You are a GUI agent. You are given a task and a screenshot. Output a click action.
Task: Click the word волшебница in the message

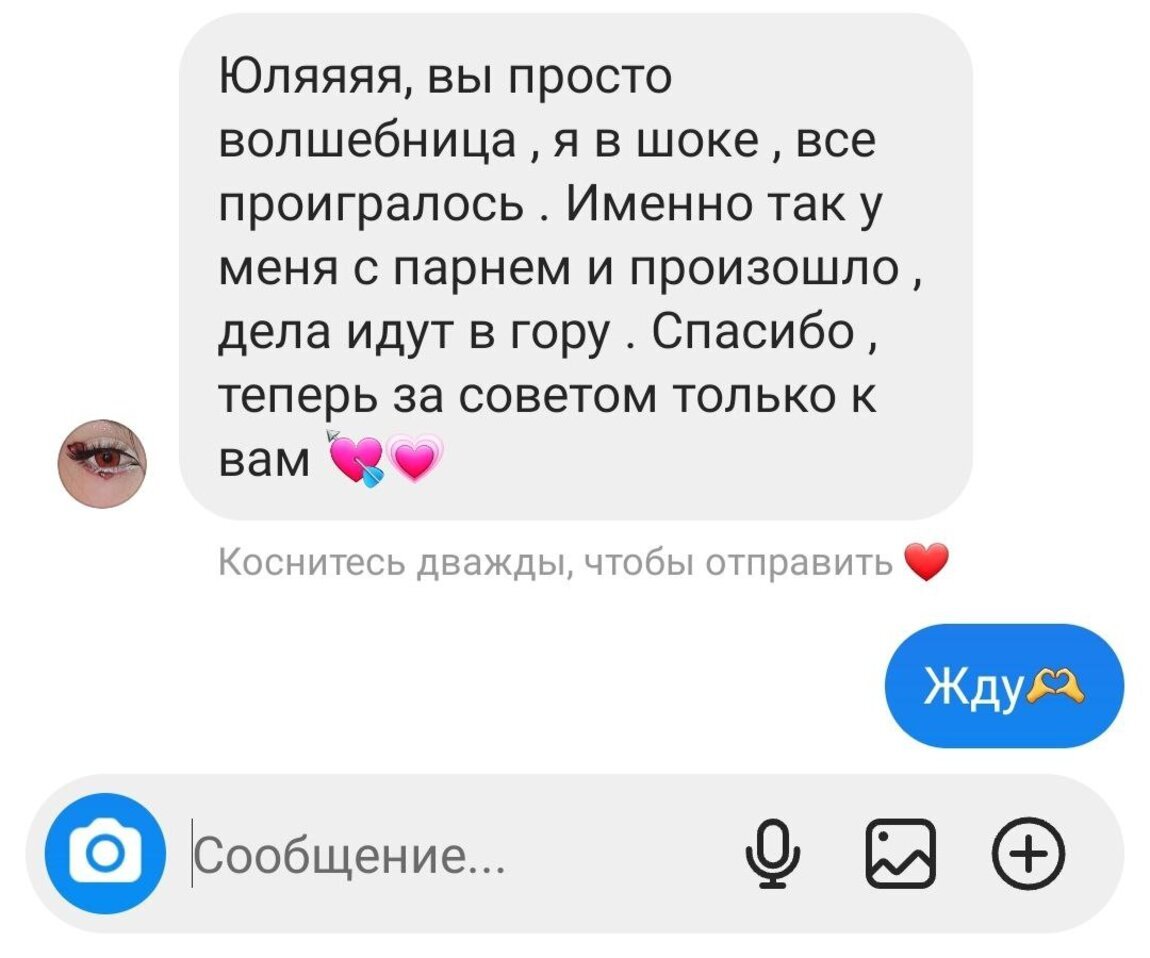point(367,141)
